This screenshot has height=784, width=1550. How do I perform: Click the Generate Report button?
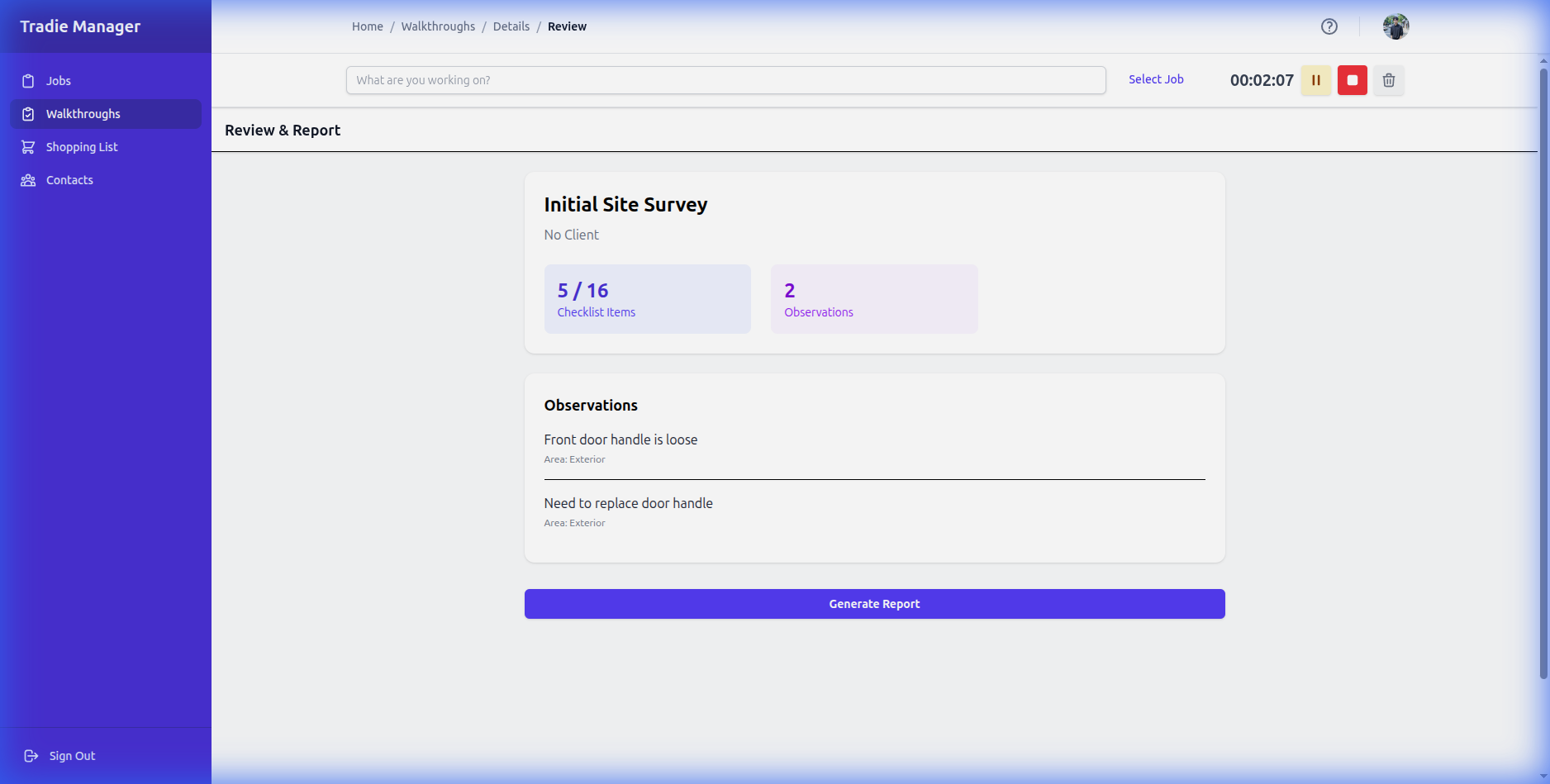point(874,604)
